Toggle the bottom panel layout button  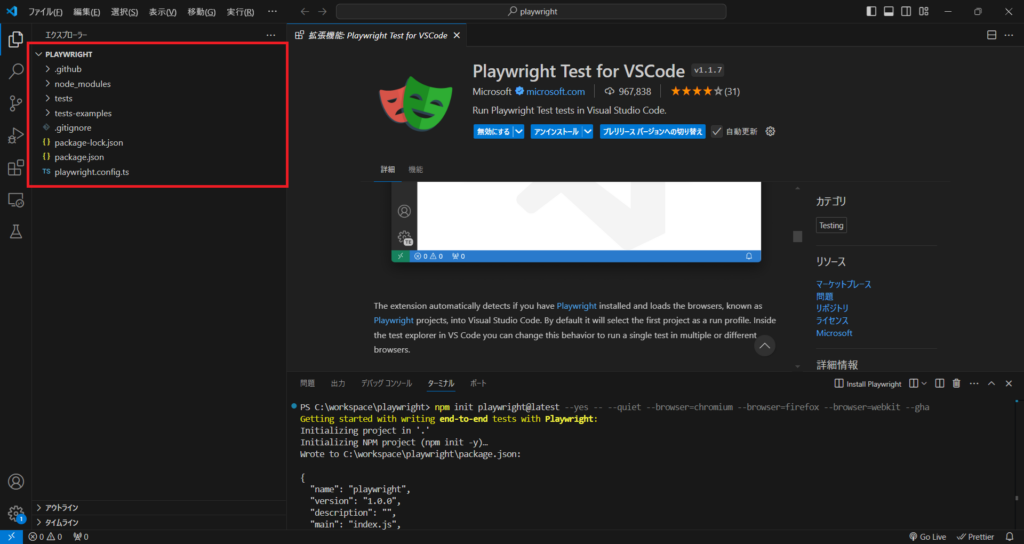(888, 11)
